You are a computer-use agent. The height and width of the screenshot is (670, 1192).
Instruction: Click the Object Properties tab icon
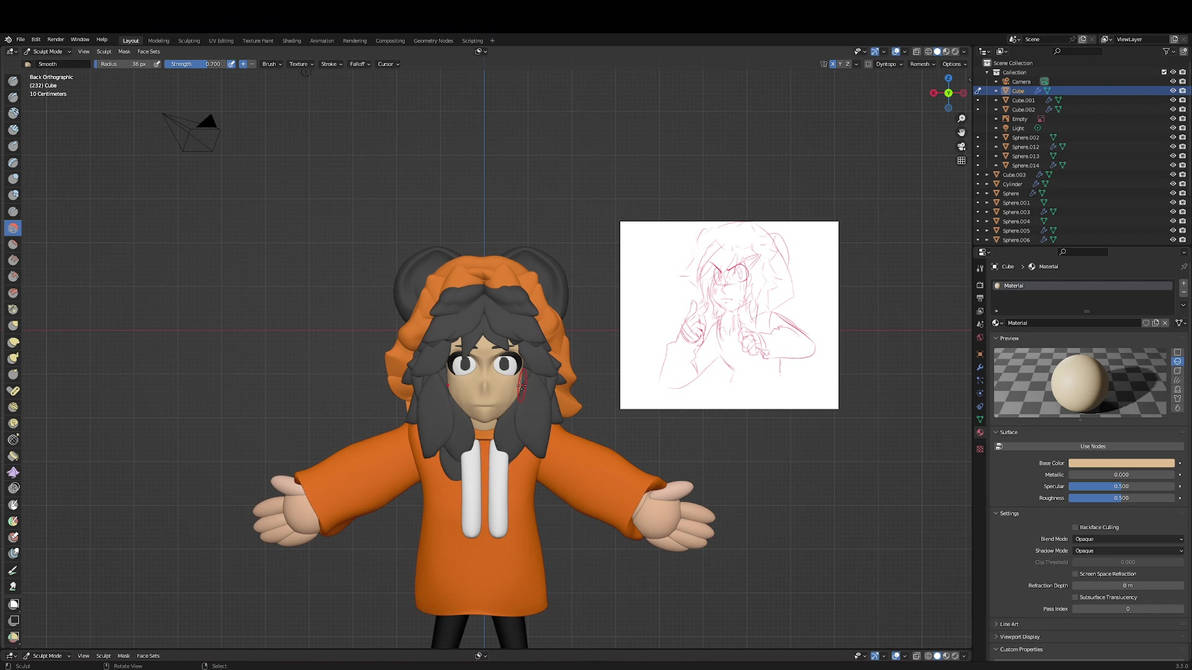[x=980, y=353]
